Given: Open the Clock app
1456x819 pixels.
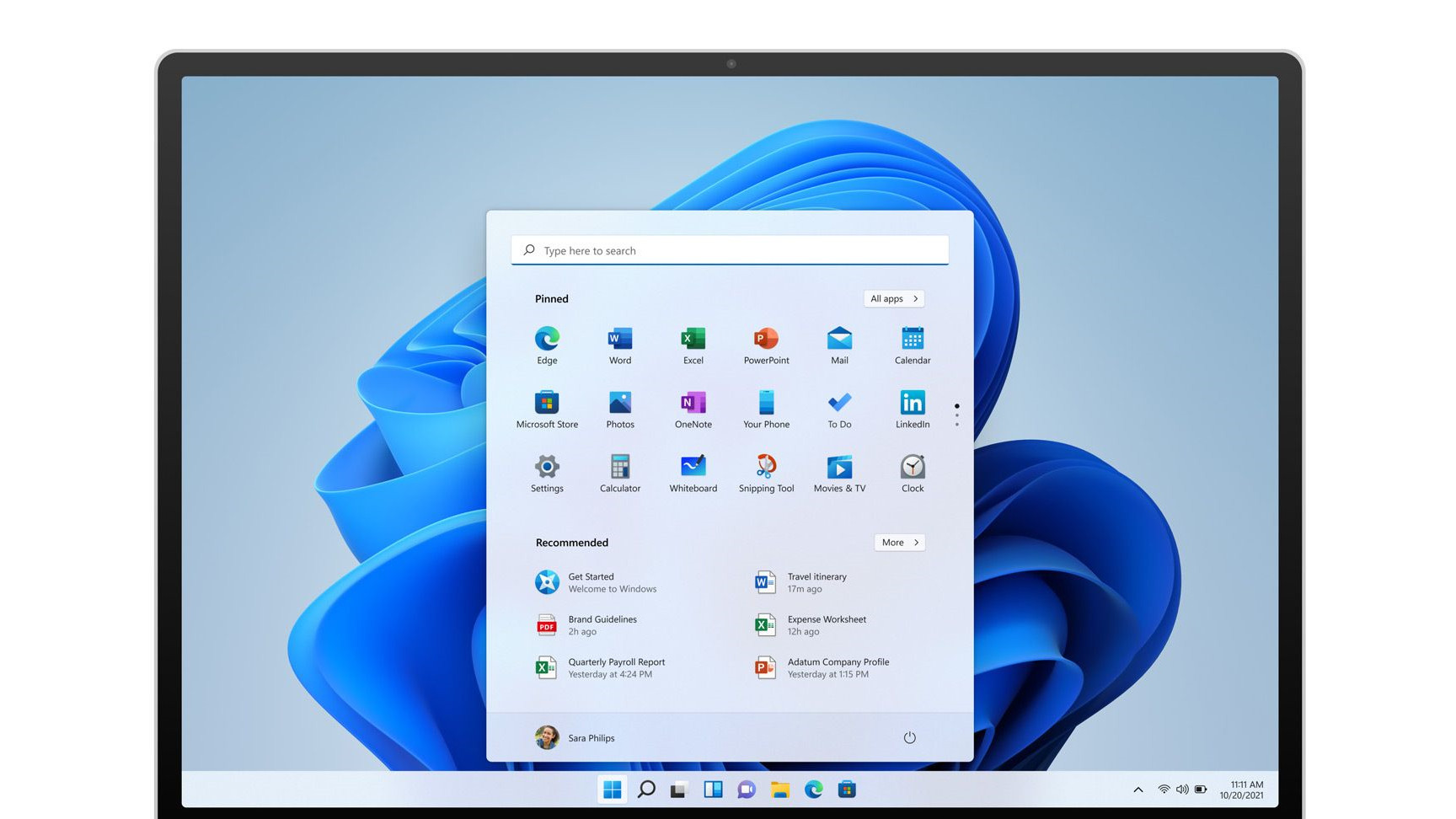Looking at the screenshot, I should pyautogui.click(x=913, y=474).
